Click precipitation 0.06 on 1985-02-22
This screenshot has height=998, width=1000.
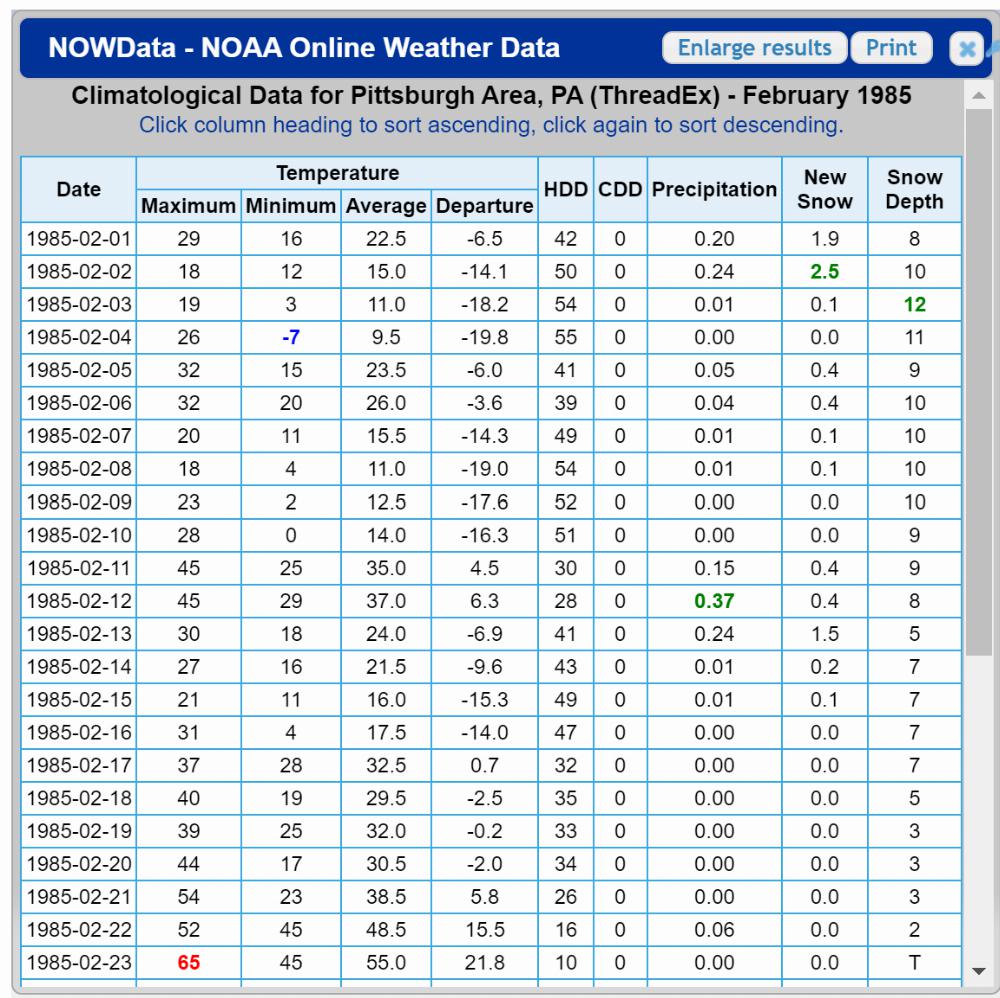click(714, 930)
